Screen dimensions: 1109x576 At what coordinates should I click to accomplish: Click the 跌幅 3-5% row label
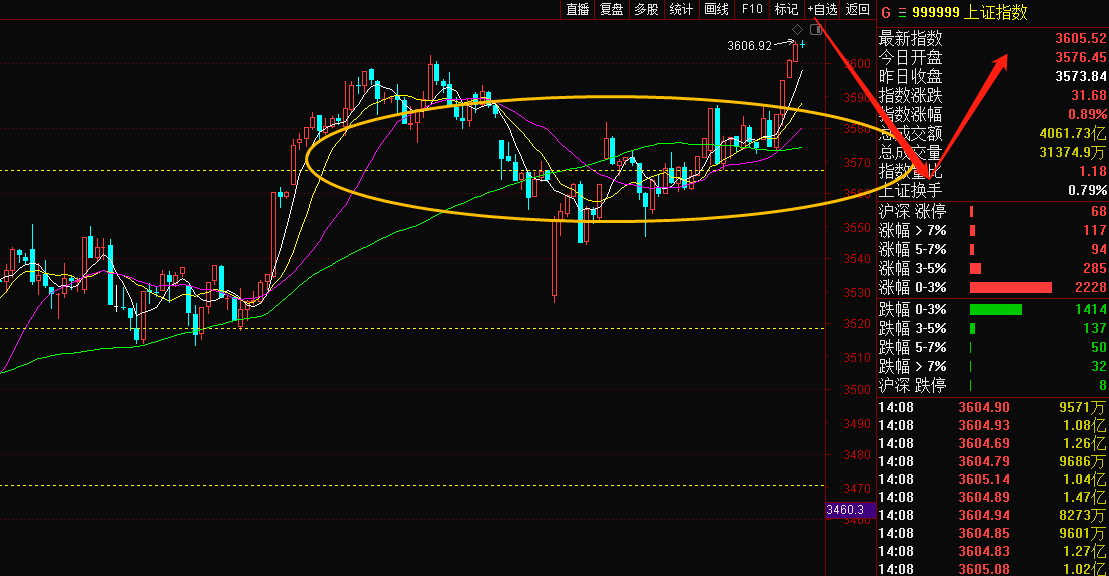[x=912, y=328]
